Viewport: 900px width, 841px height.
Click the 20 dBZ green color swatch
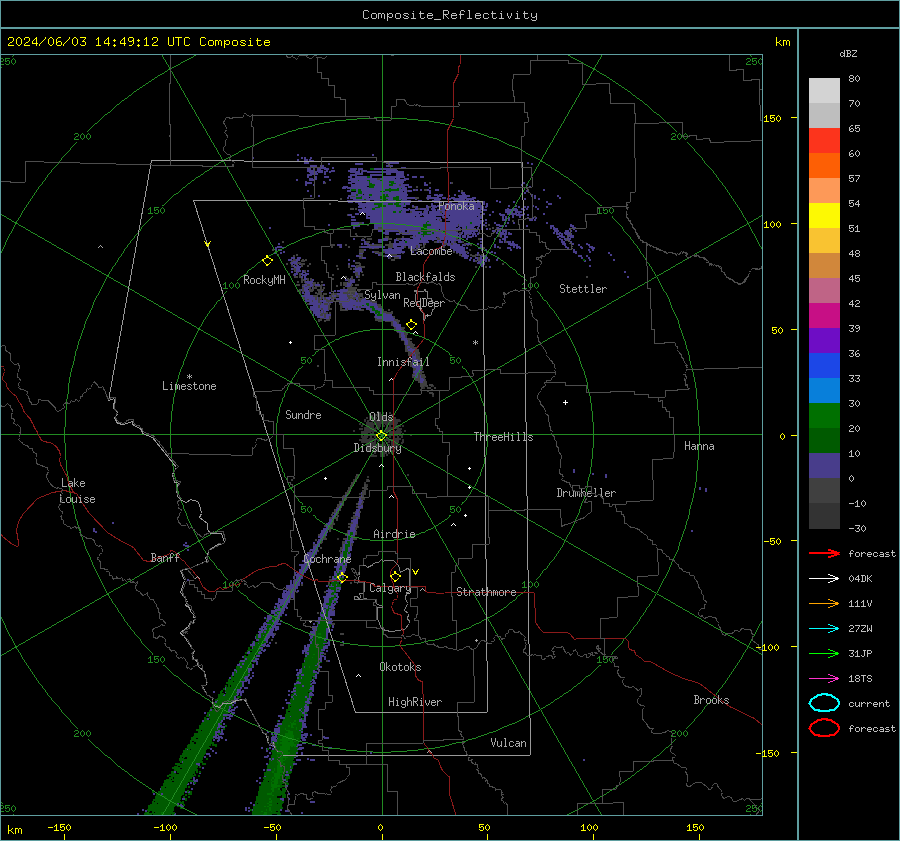pyautogui.click(x=824, y=416)
